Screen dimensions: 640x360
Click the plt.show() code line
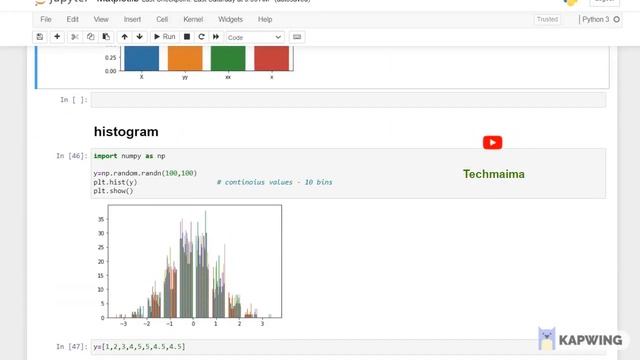click(113, 191)
